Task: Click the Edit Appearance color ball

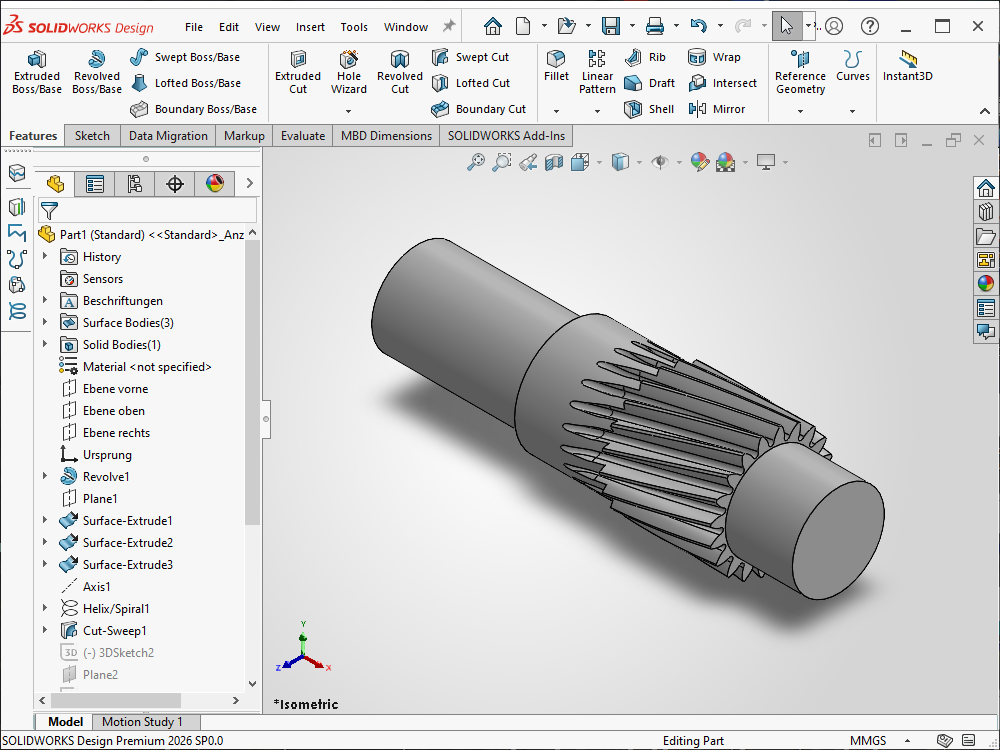Action: tap(699, 162)
